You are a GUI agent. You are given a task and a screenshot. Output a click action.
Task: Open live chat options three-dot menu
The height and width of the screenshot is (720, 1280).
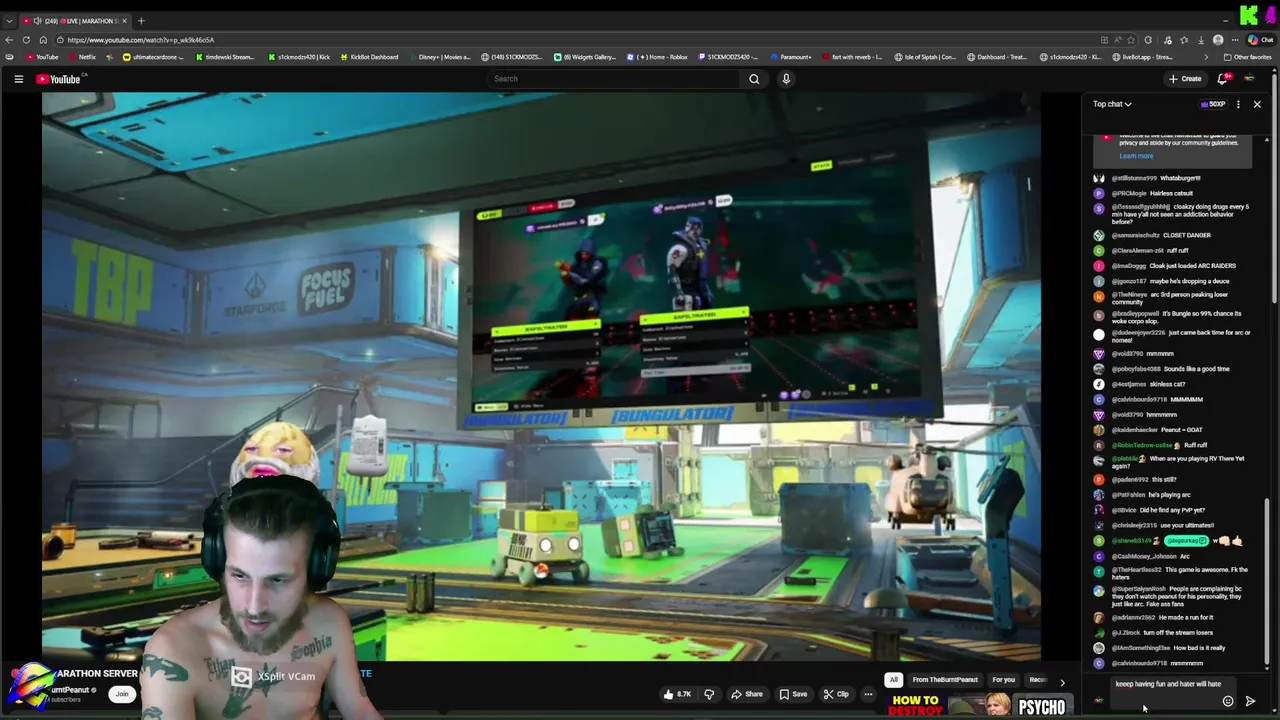(x=1238, y=104)
